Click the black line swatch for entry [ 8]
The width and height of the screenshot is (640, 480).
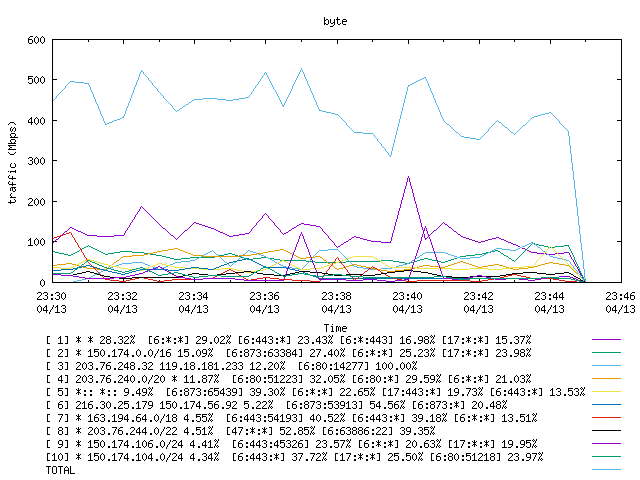[606, 431]
